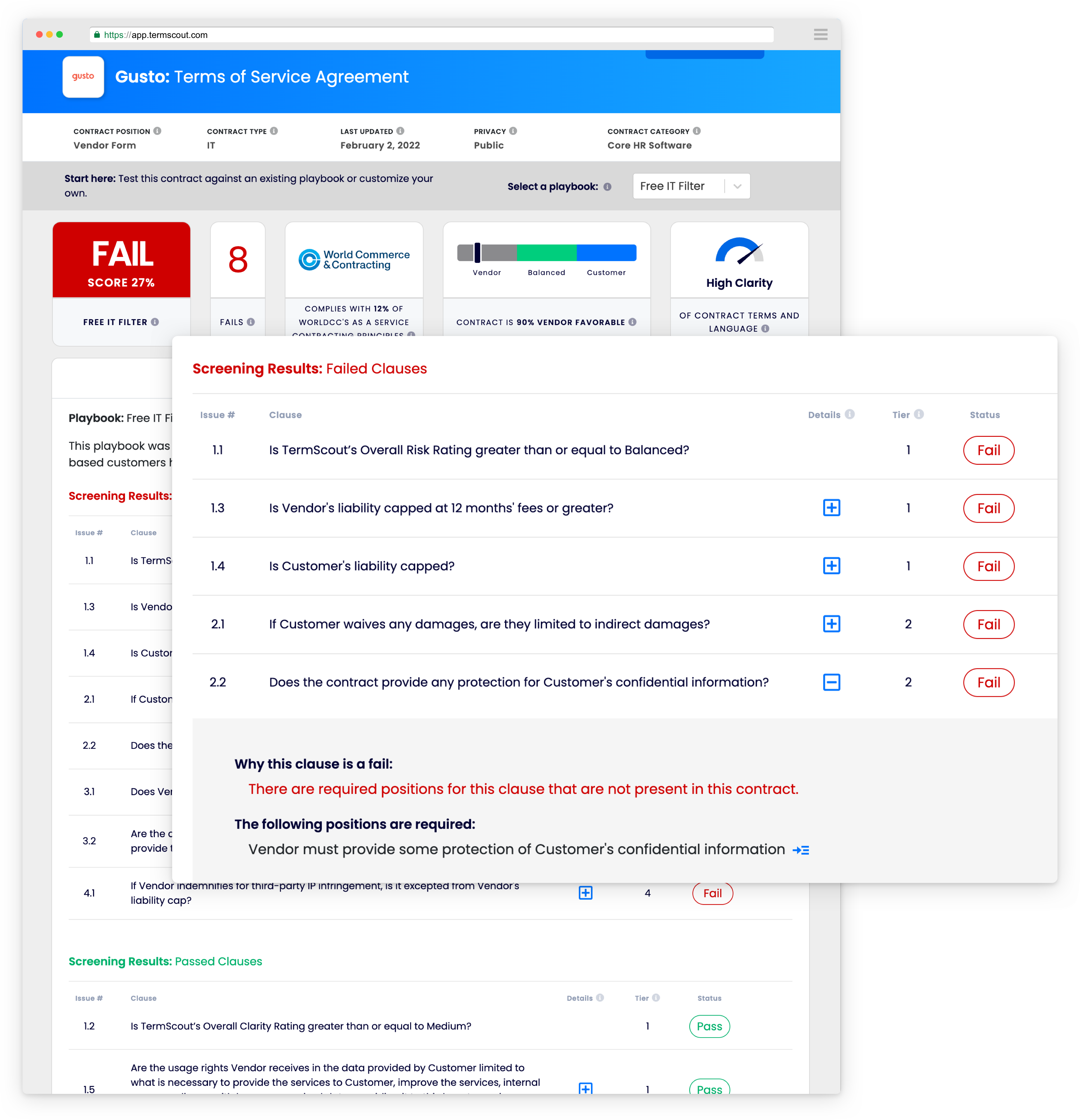Click the Select a playbook info icon

[x=607, y=187]
